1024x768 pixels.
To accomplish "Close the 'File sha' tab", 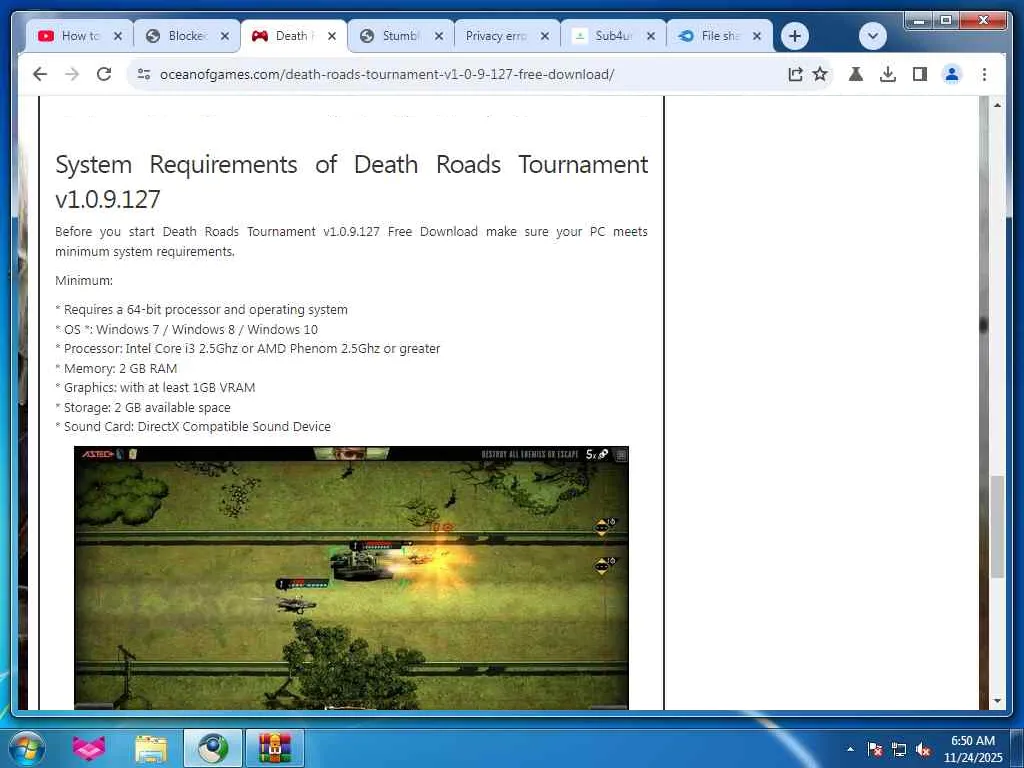I will (x=757, y=36).
